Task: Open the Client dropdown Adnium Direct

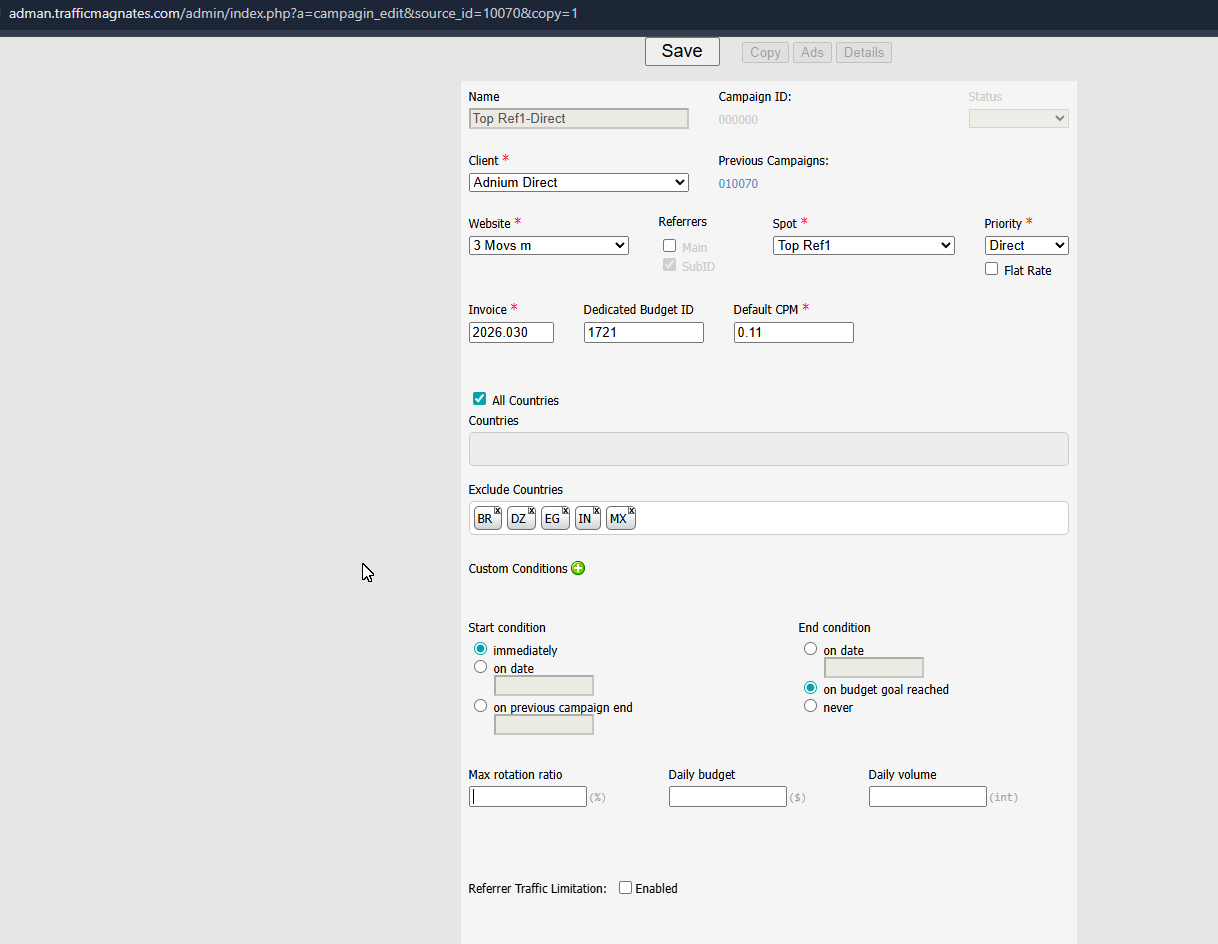Action: point(579,182)
